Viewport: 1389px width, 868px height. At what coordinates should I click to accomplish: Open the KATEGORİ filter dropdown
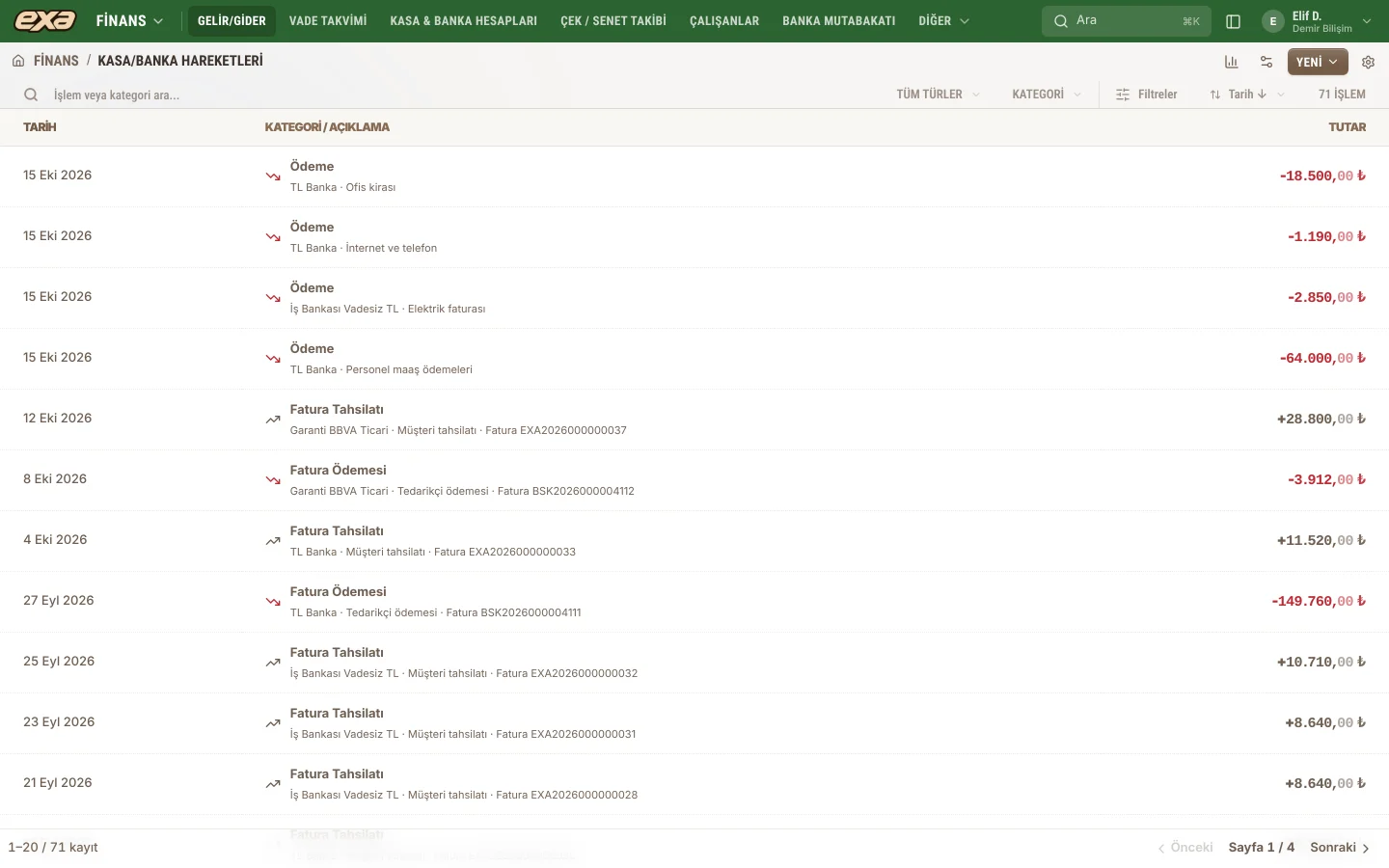(x=1047, y=95)
